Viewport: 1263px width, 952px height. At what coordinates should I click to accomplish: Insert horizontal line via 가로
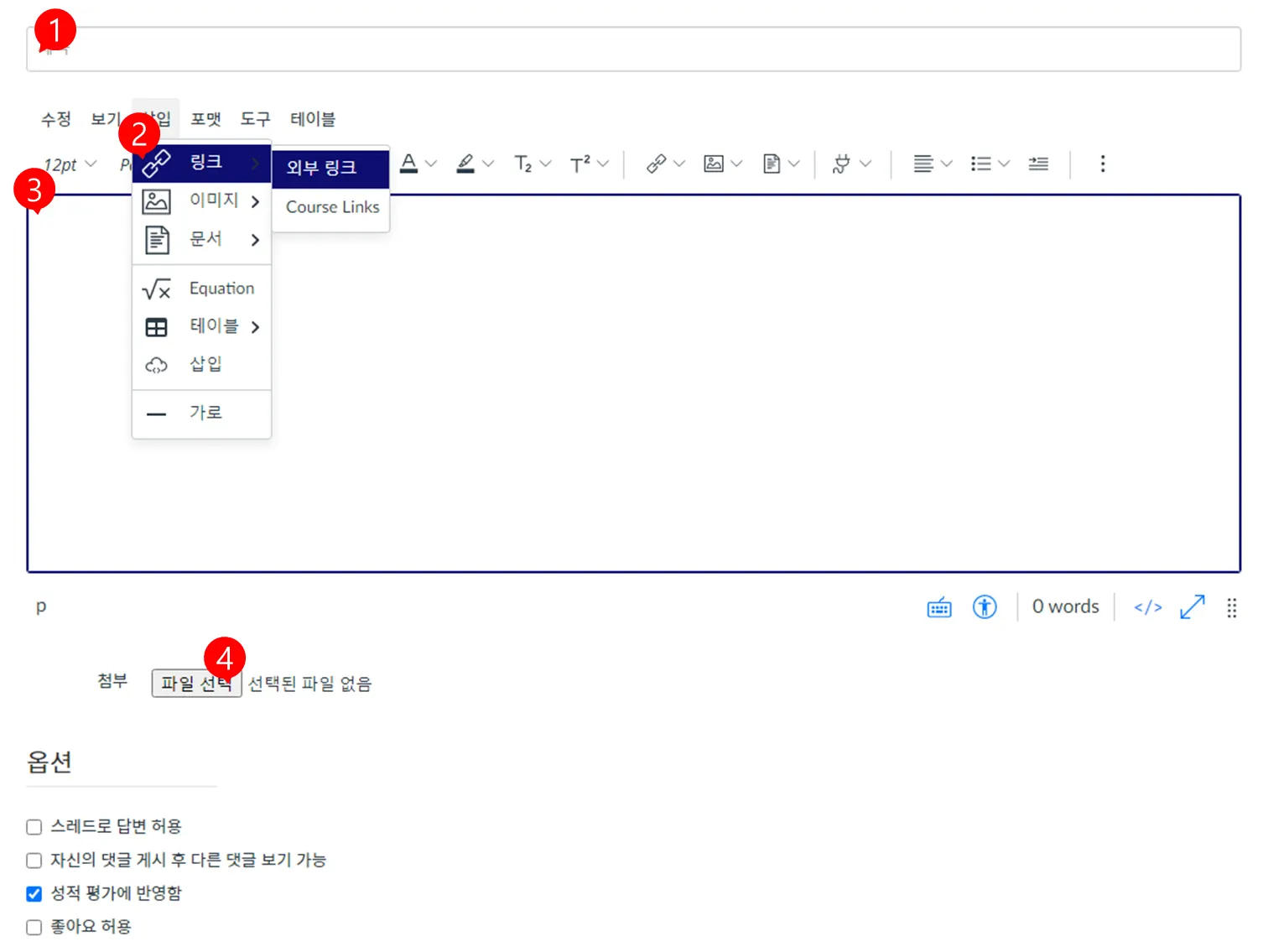coord(201,413)
